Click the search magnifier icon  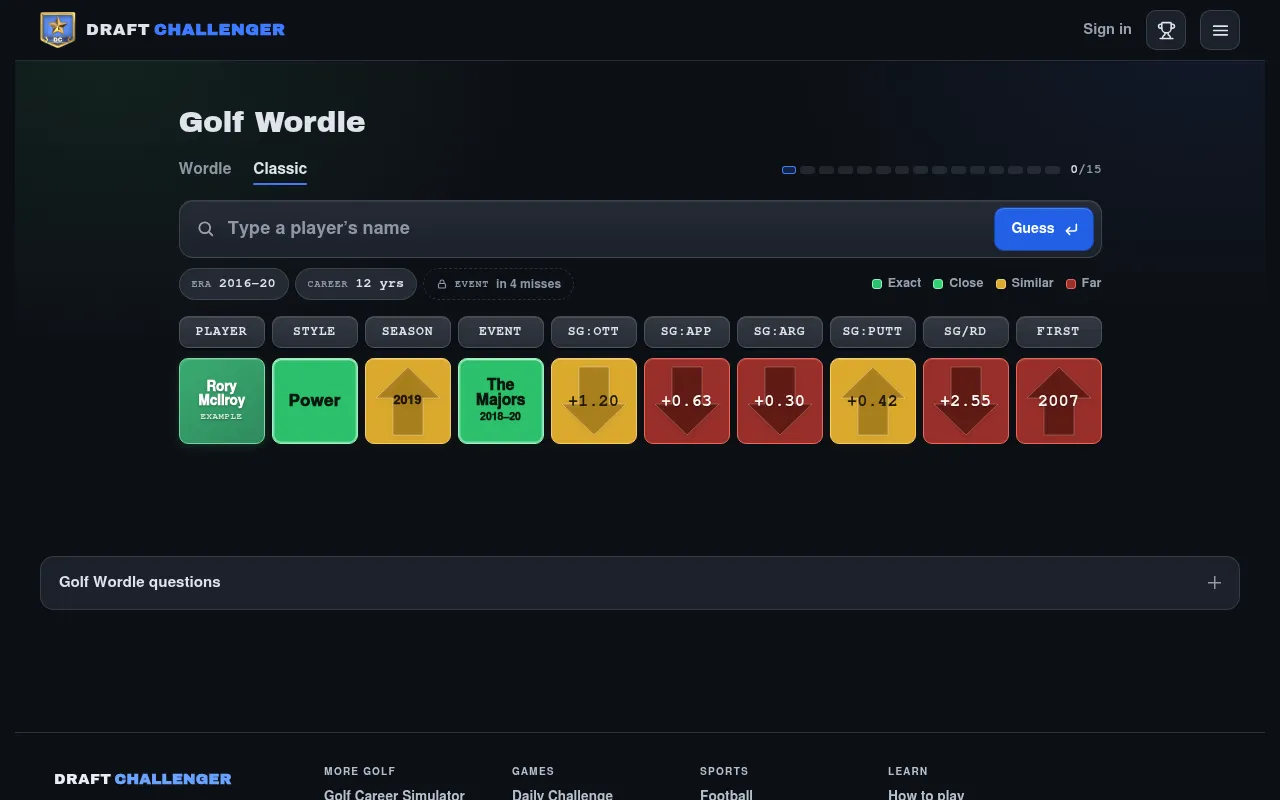(x=206, y=229)
